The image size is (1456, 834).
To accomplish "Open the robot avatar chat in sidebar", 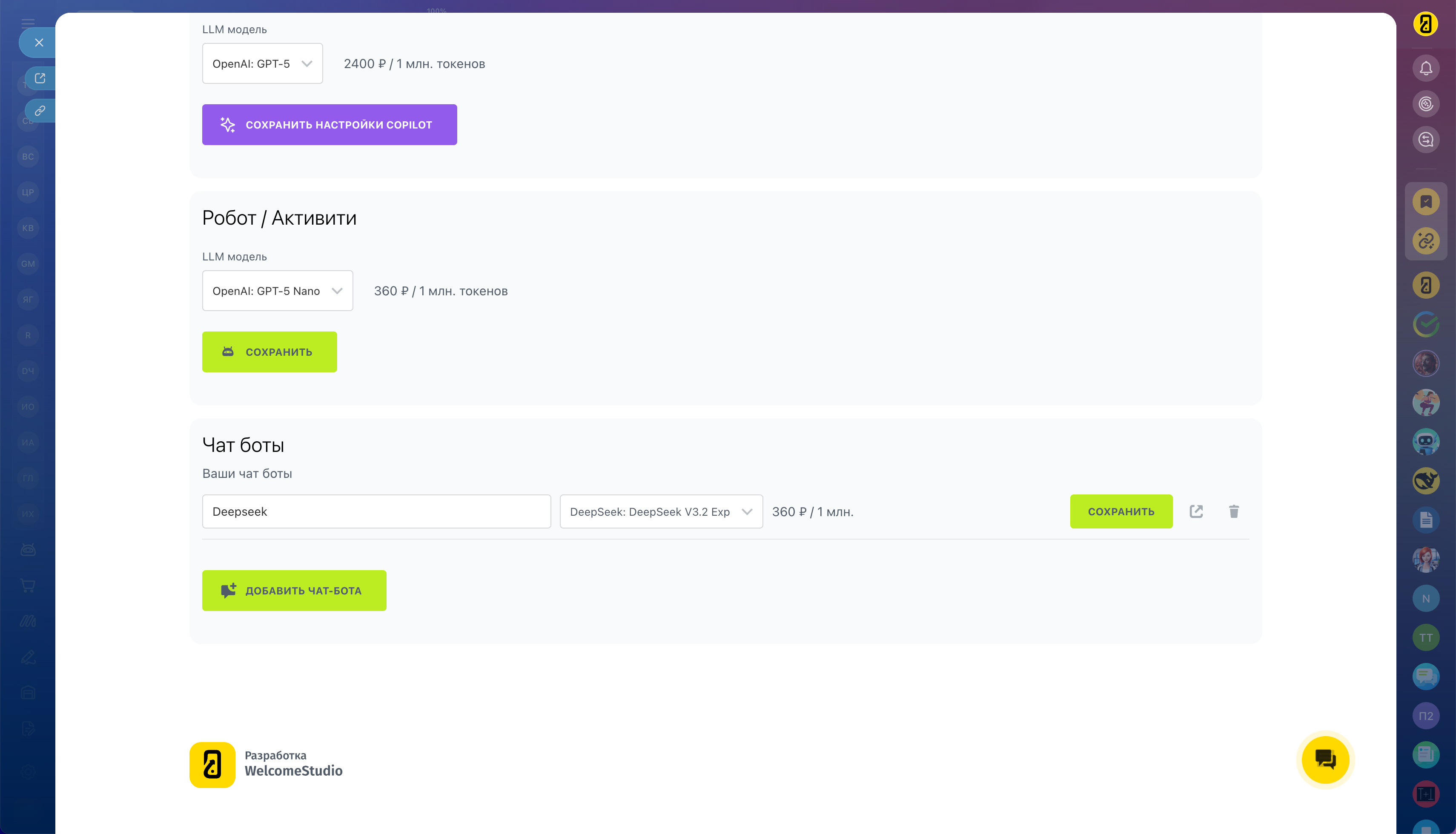I will 1426,442.
